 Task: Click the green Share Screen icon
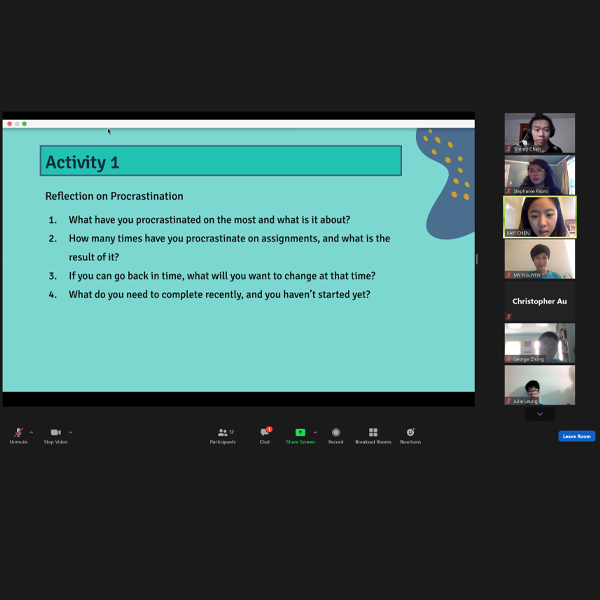(x=300, y=432)
